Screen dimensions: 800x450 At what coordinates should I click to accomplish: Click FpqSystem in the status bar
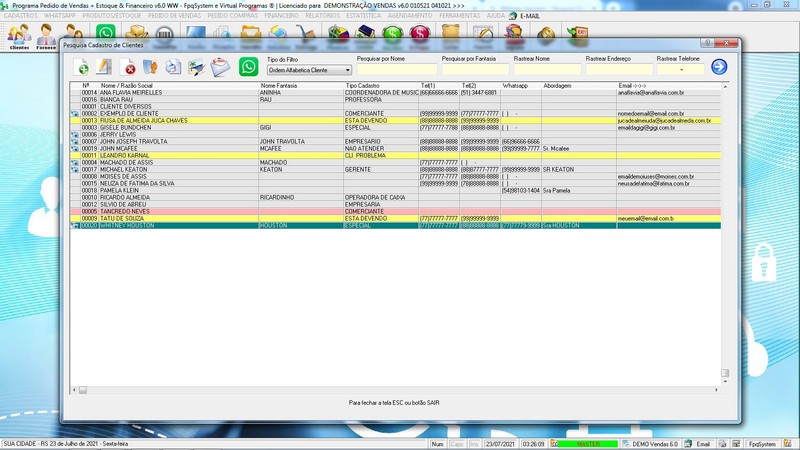[x=762, y=444]
